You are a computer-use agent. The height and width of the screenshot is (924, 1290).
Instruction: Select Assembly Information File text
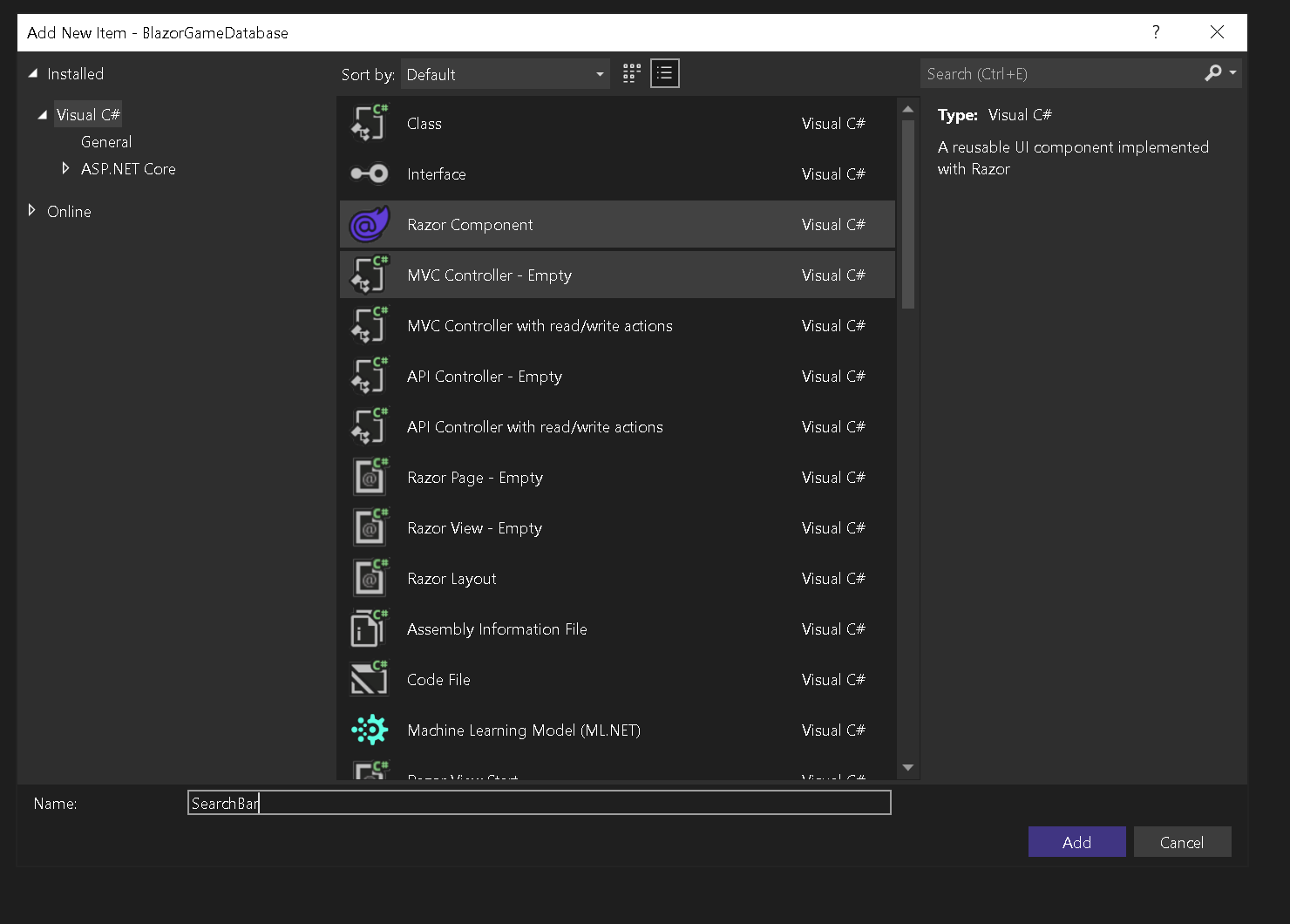click(497, 629)
